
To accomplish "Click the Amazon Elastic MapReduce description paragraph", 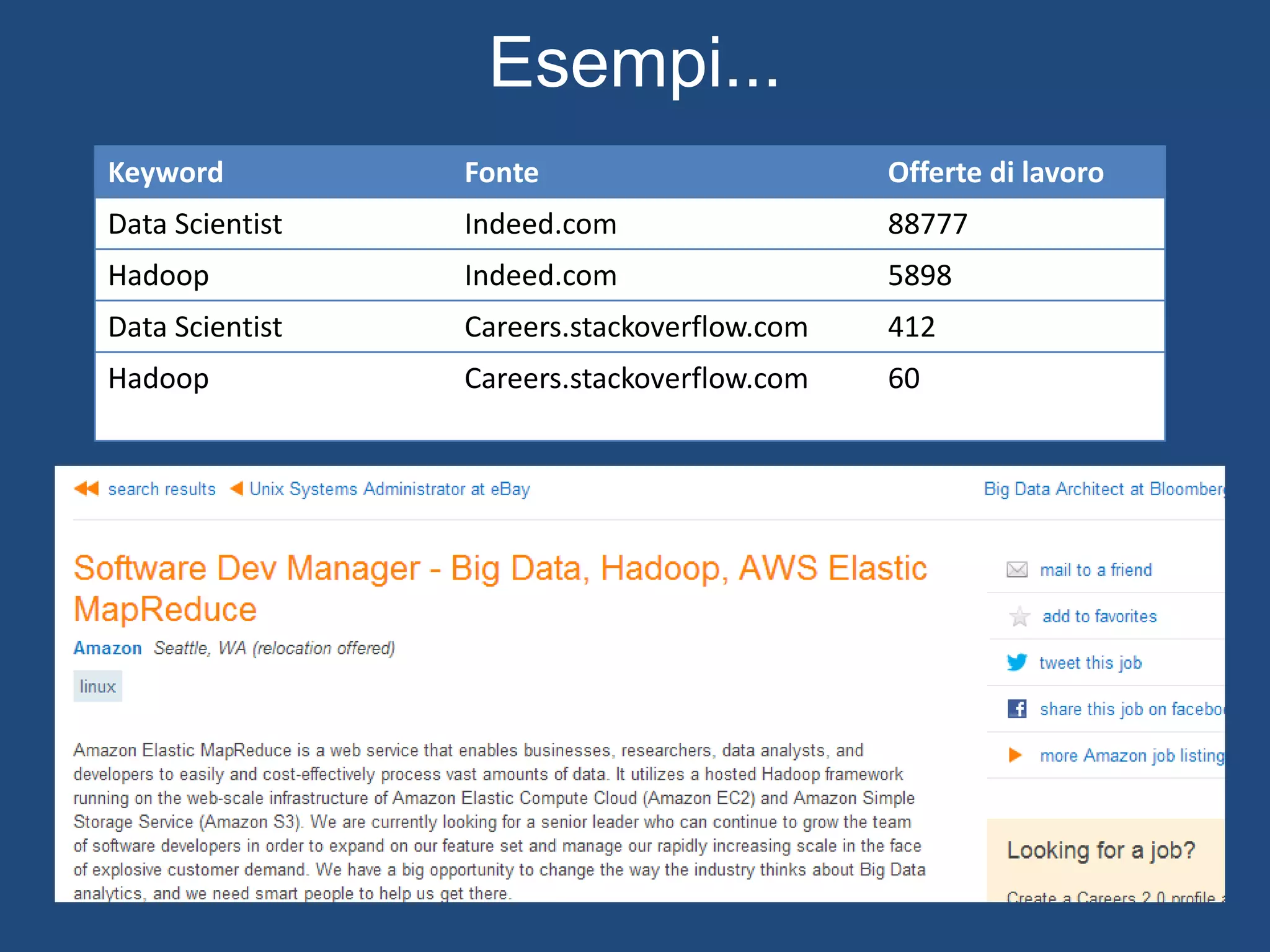I will point(499,821).
